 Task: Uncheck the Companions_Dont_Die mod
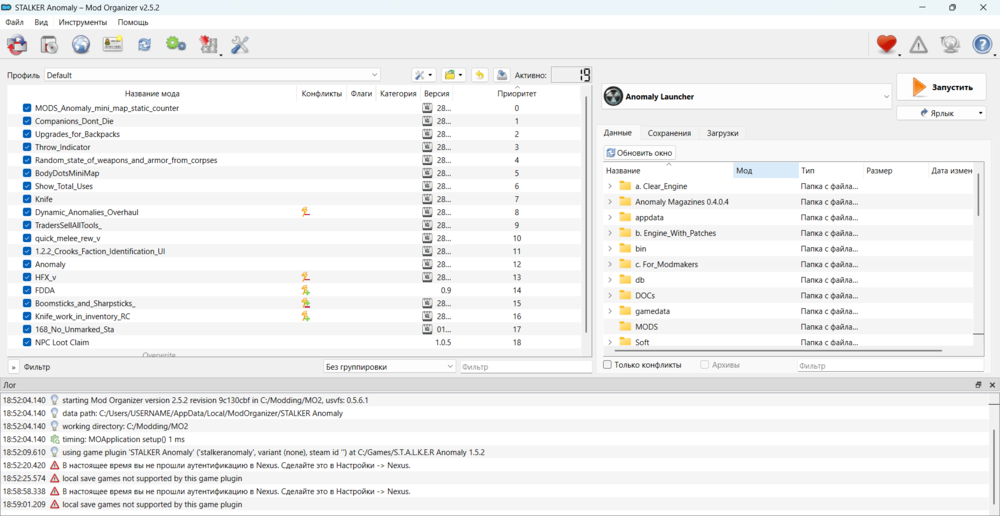27,121
